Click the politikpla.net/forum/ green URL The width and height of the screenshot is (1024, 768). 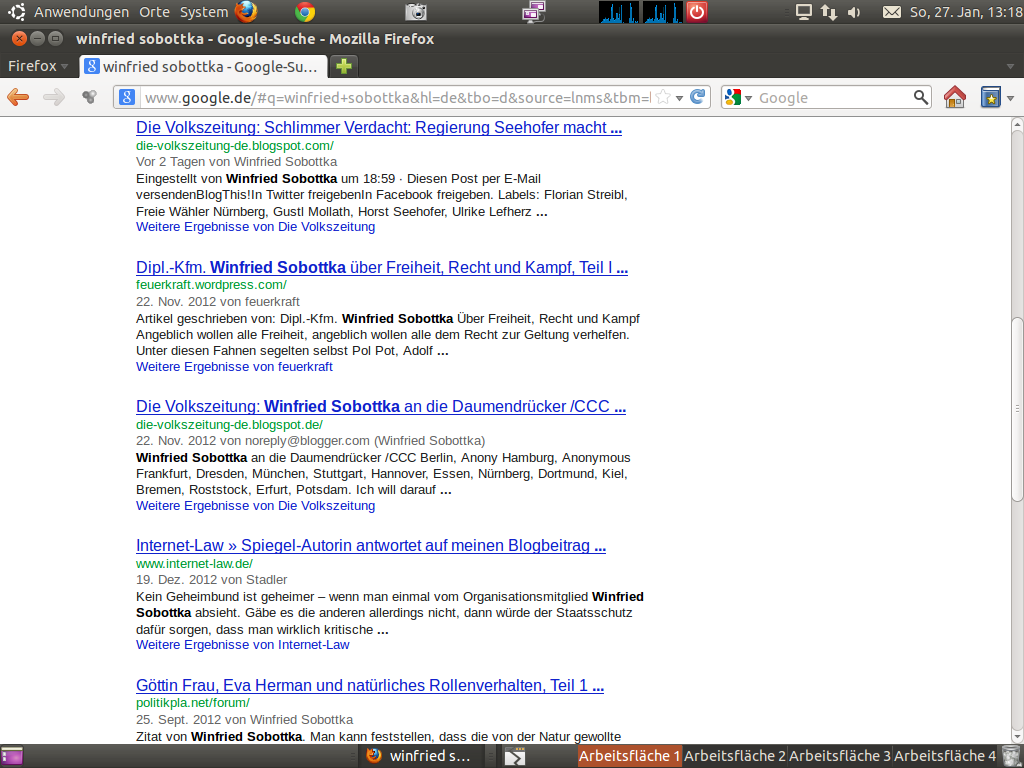[193, 703]
